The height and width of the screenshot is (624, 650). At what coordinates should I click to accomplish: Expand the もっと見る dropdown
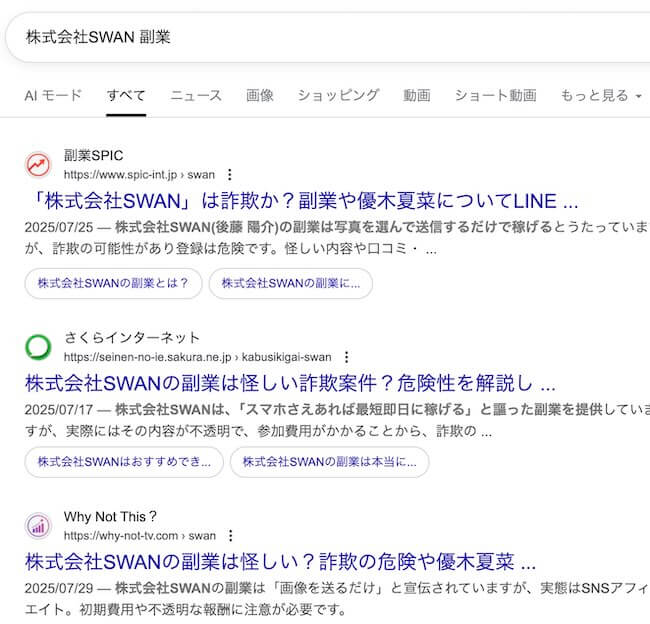[601, 96]
